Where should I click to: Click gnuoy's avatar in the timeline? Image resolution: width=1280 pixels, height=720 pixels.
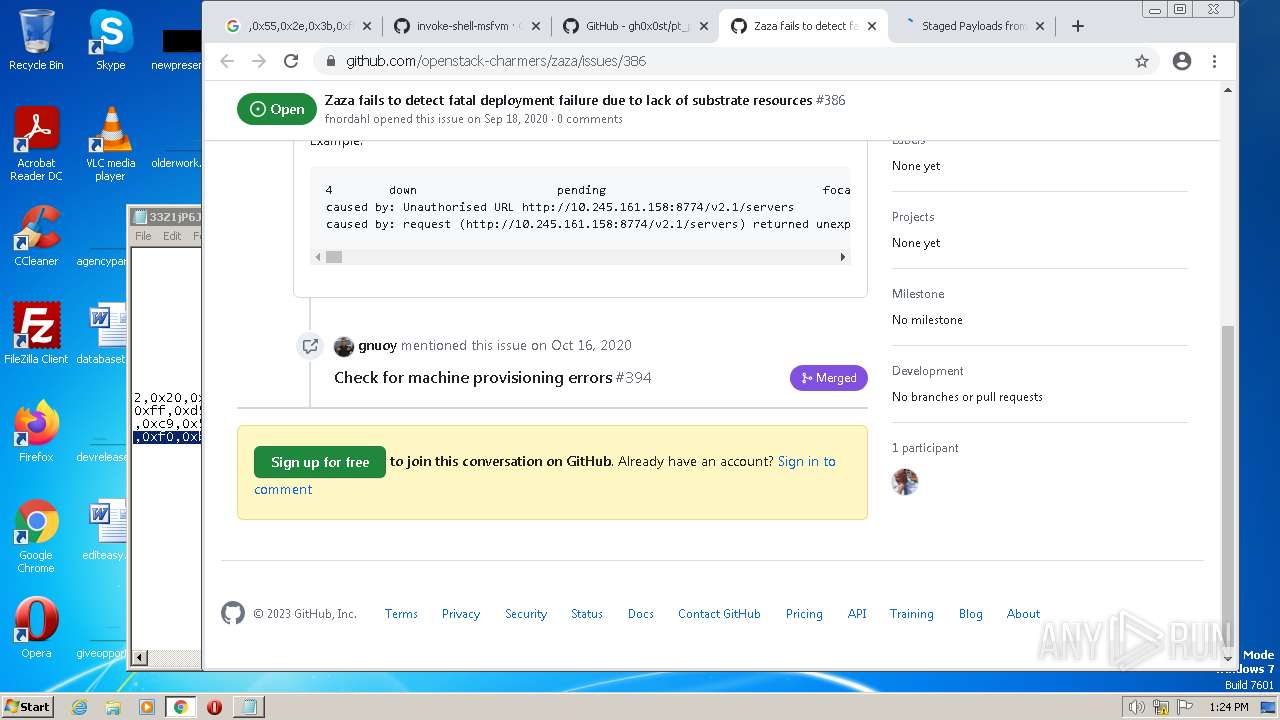[343, 346]
